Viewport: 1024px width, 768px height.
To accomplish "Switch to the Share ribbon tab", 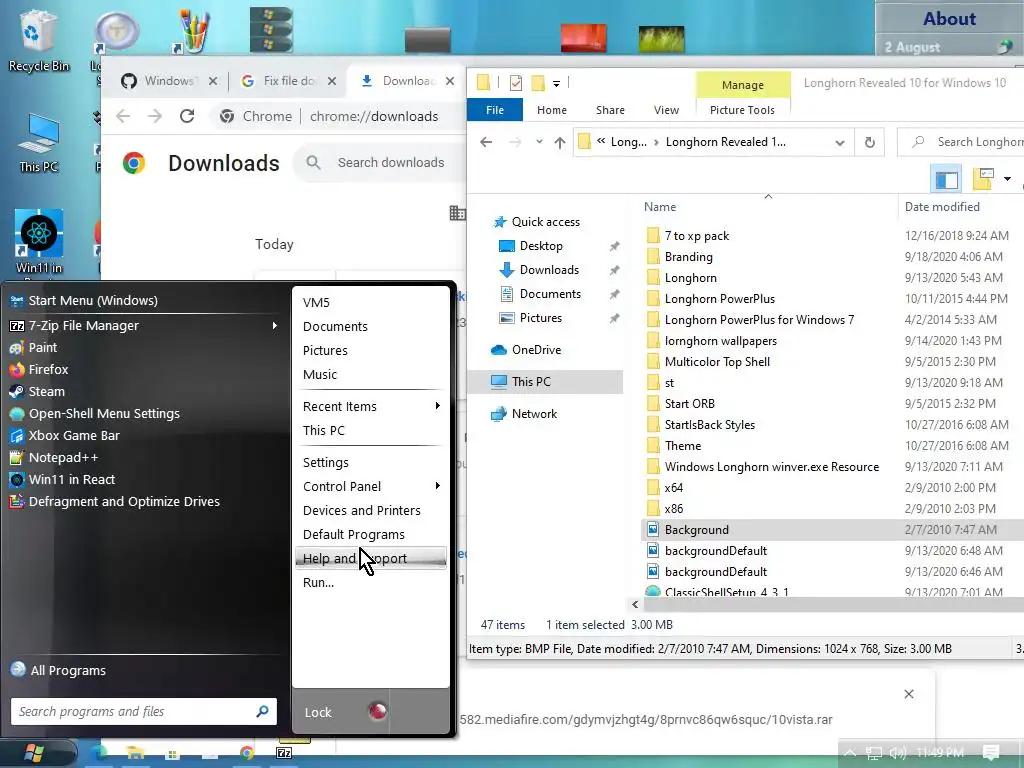I will click(x=610, y=110).
